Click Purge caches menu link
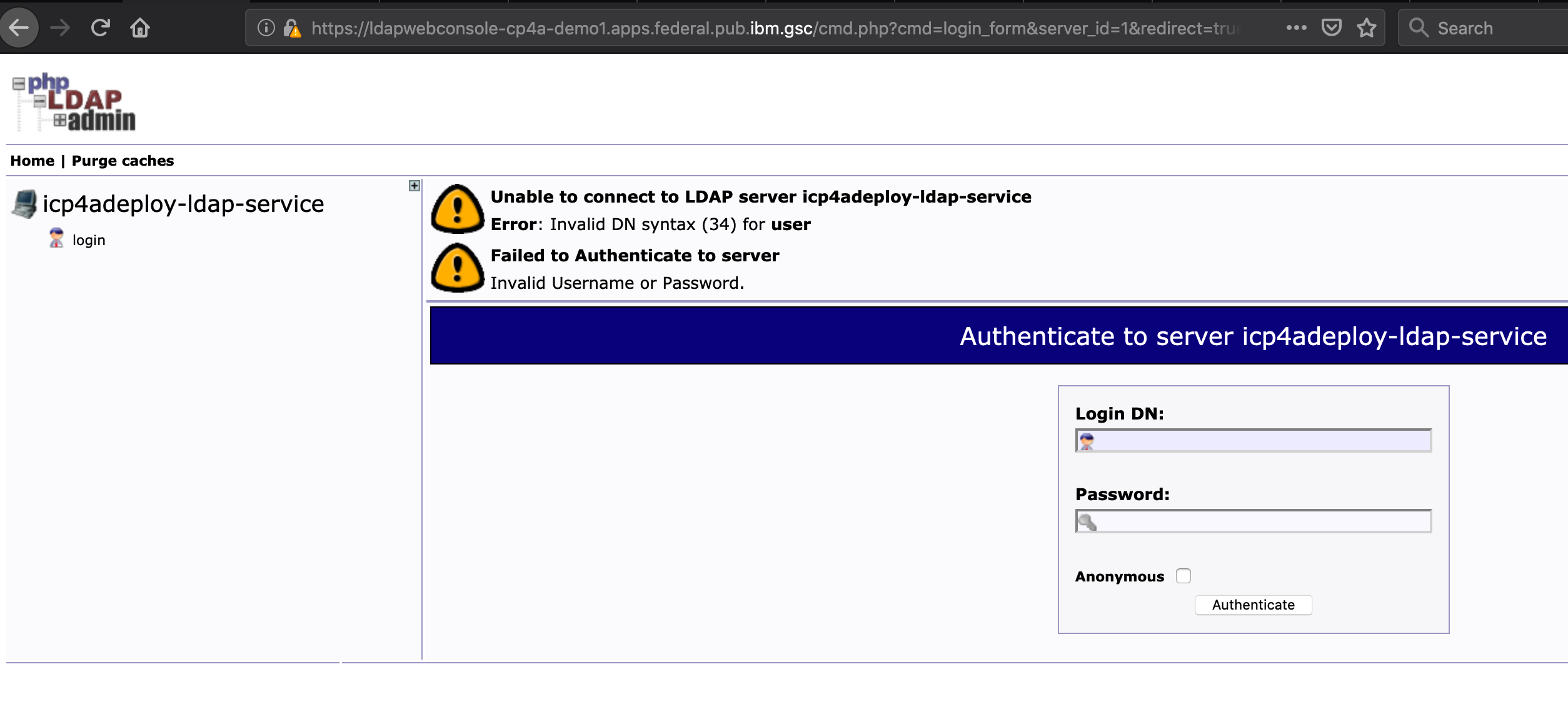This screenshot has width=1568, height=724. (x=123, y=161)
